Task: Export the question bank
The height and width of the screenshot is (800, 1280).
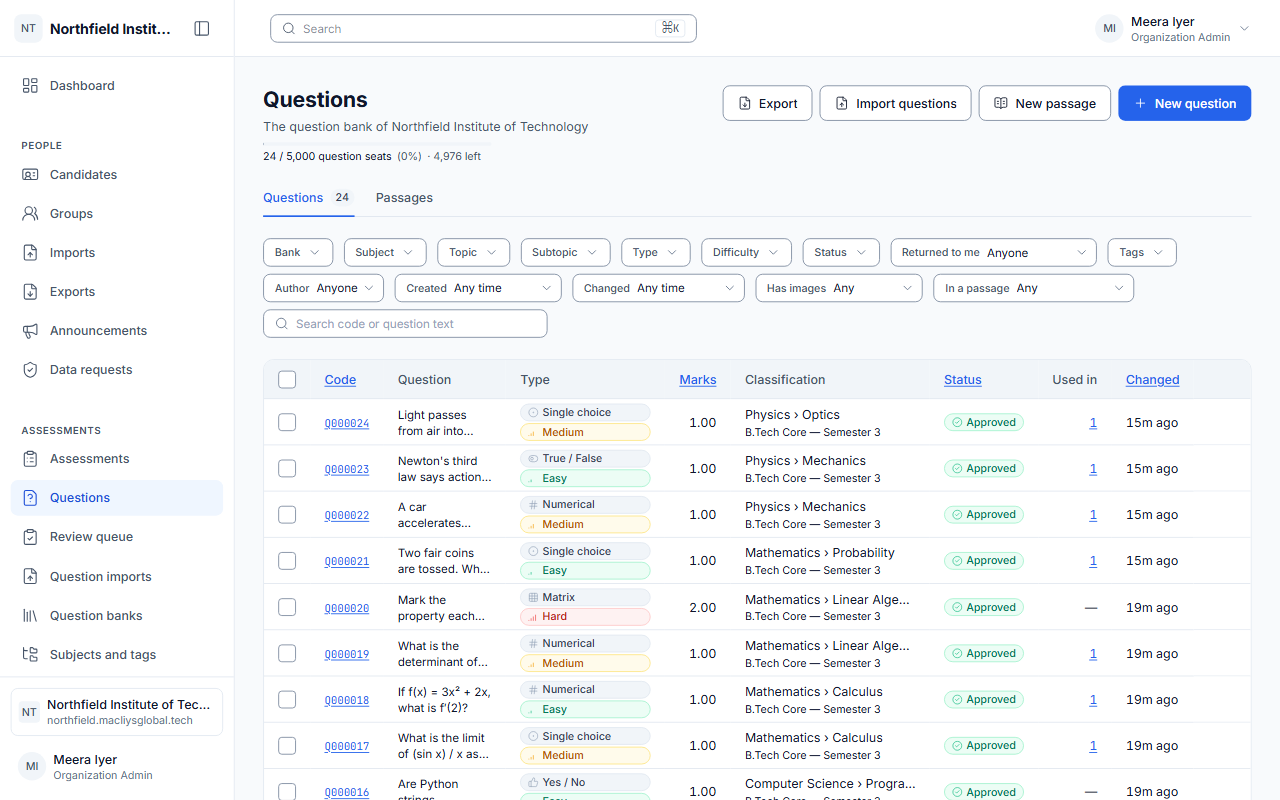Action: (x=767, y=103)
